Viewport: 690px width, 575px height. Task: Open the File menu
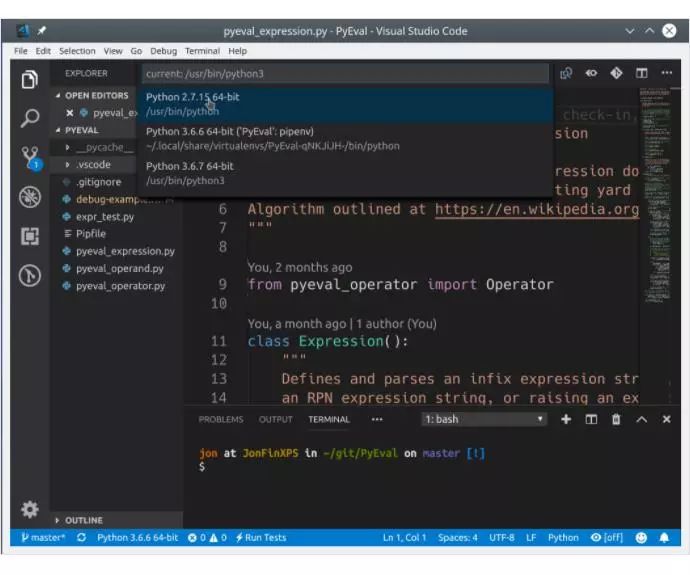[x=21, y=51]
